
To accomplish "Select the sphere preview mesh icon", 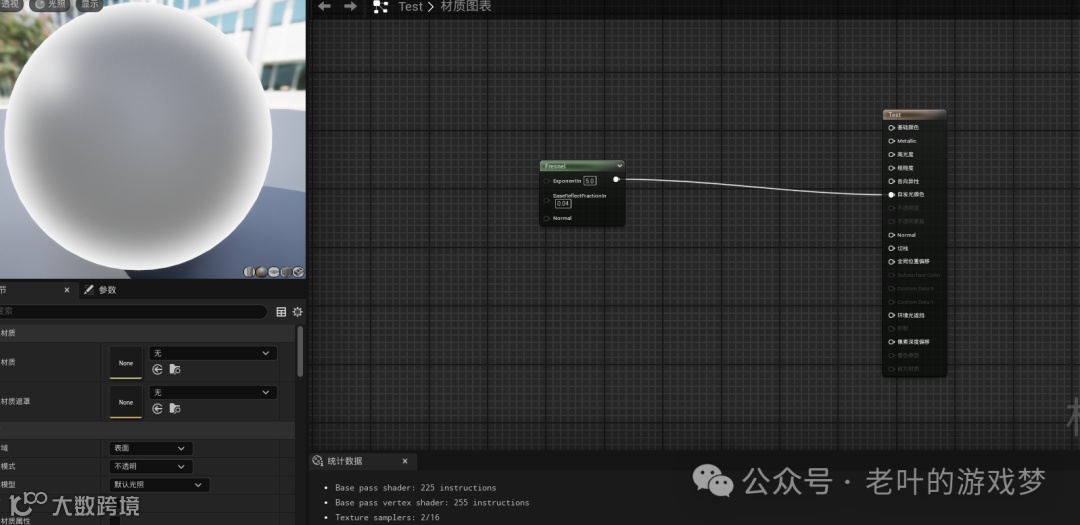I will 262,272.
